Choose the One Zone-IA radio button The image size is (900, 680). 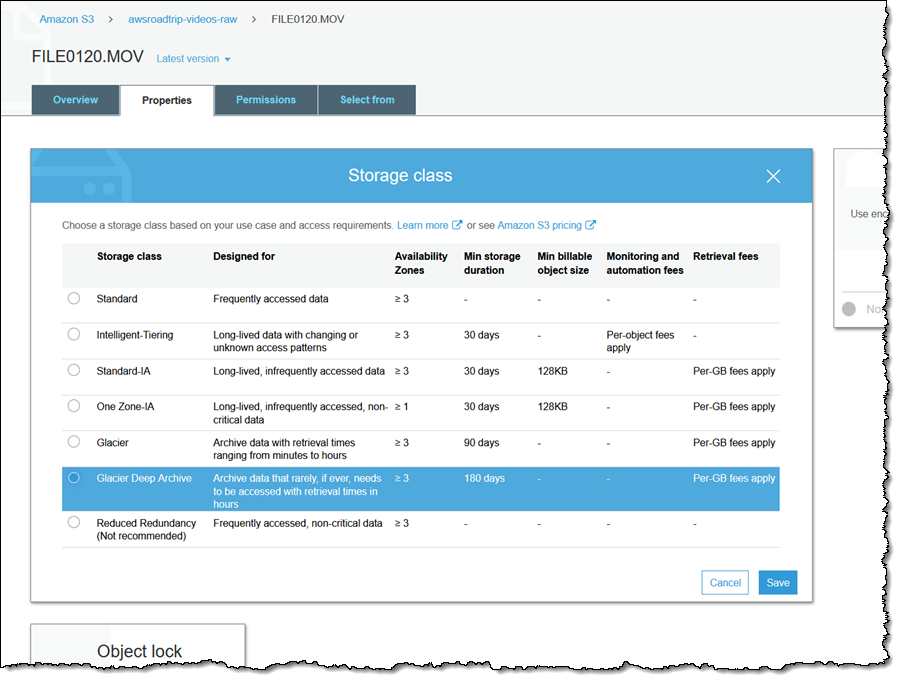tap(73, 406)
